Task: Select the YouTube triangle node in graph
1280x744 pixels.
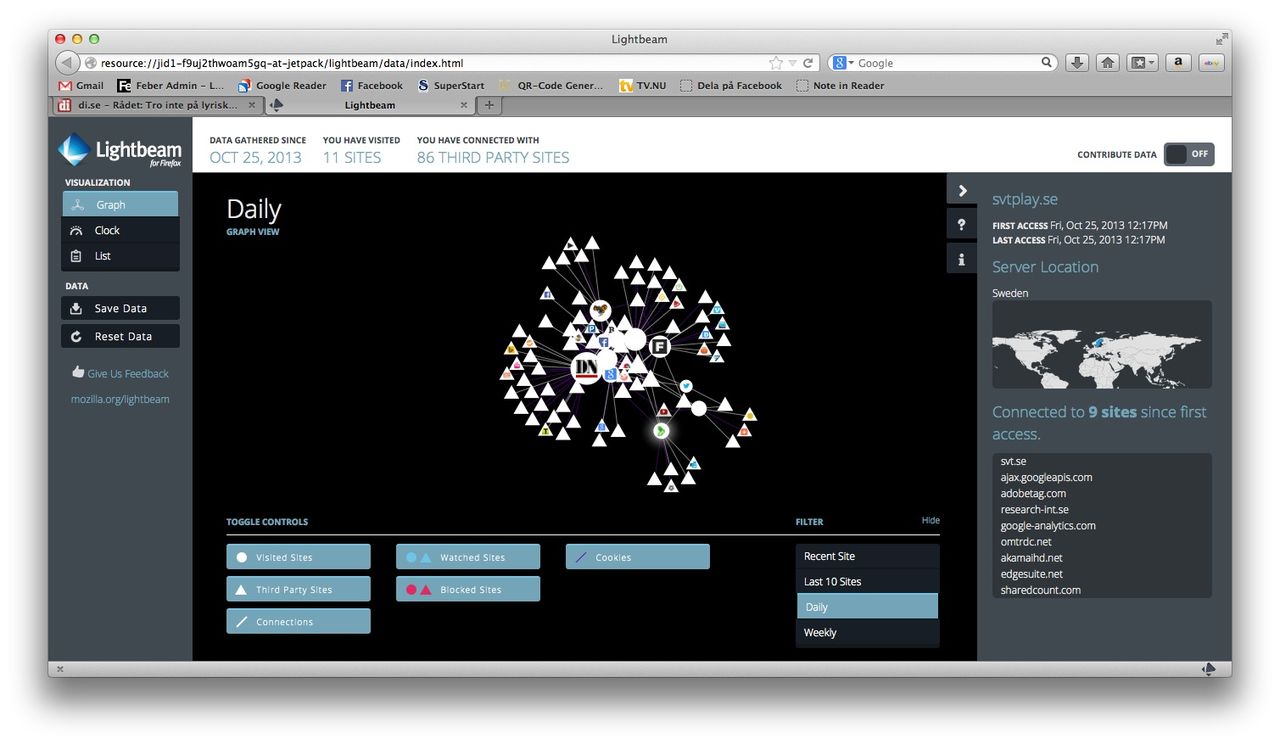Action: (664, 410)
